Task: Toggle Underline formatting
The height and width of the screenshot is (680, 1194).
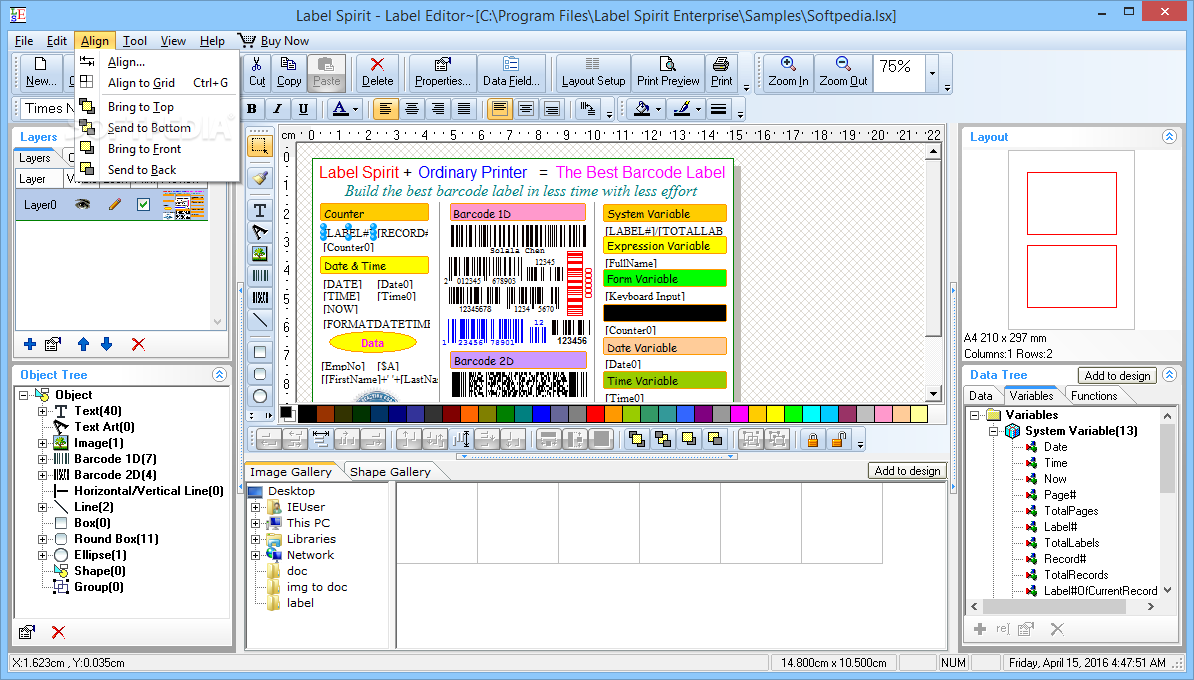Action: pos(303,109)
